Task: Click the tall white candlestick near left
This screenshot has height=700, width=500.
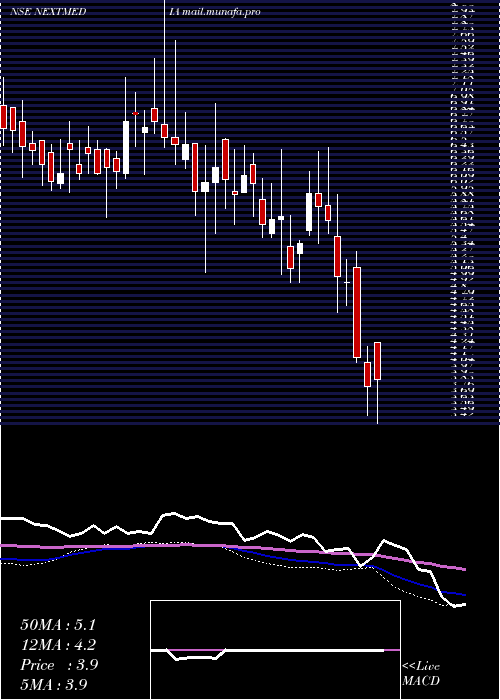Action: point(126,147)
